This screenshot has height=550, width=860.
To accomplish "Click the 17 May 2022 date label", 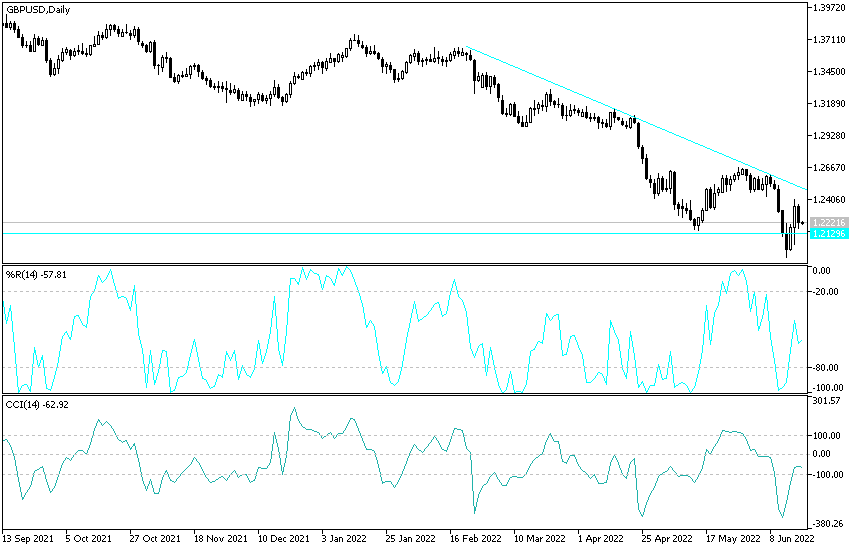I will click(733, 538).
